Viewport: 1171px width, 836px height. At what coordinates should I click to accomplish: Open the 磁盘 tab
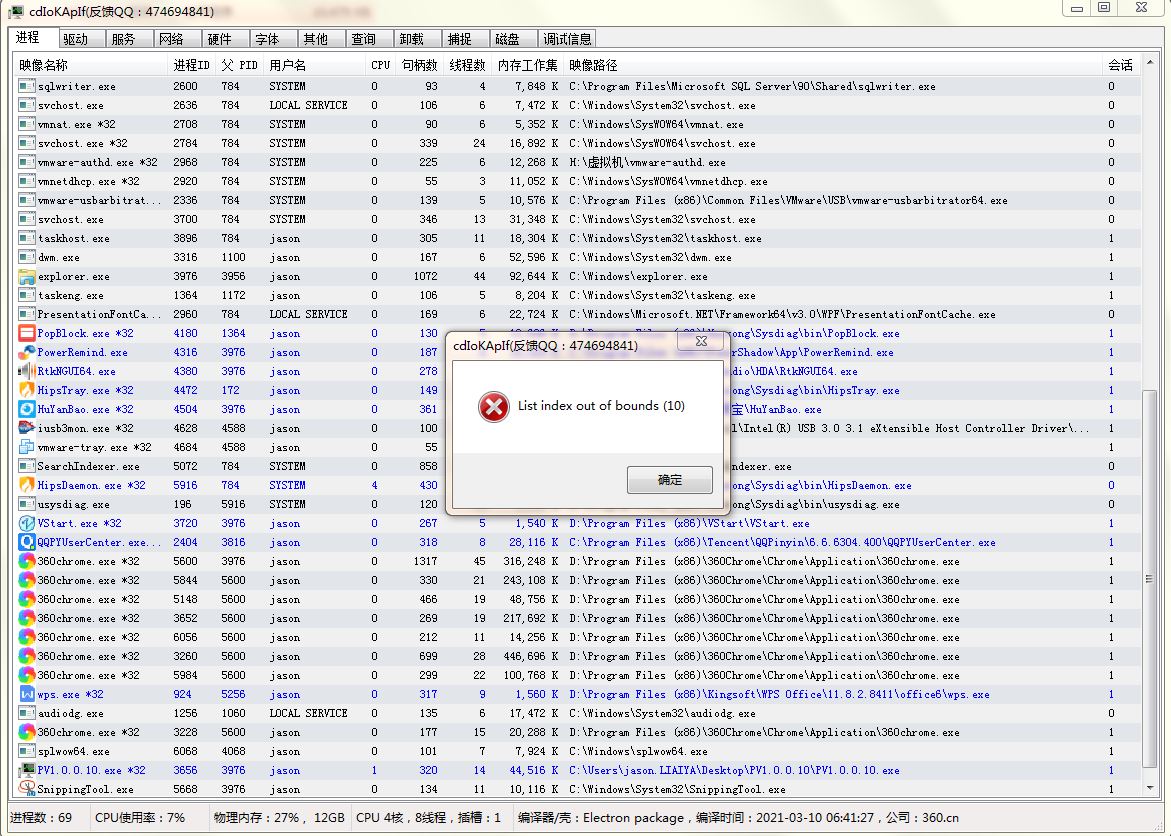(x=513, y=39)
